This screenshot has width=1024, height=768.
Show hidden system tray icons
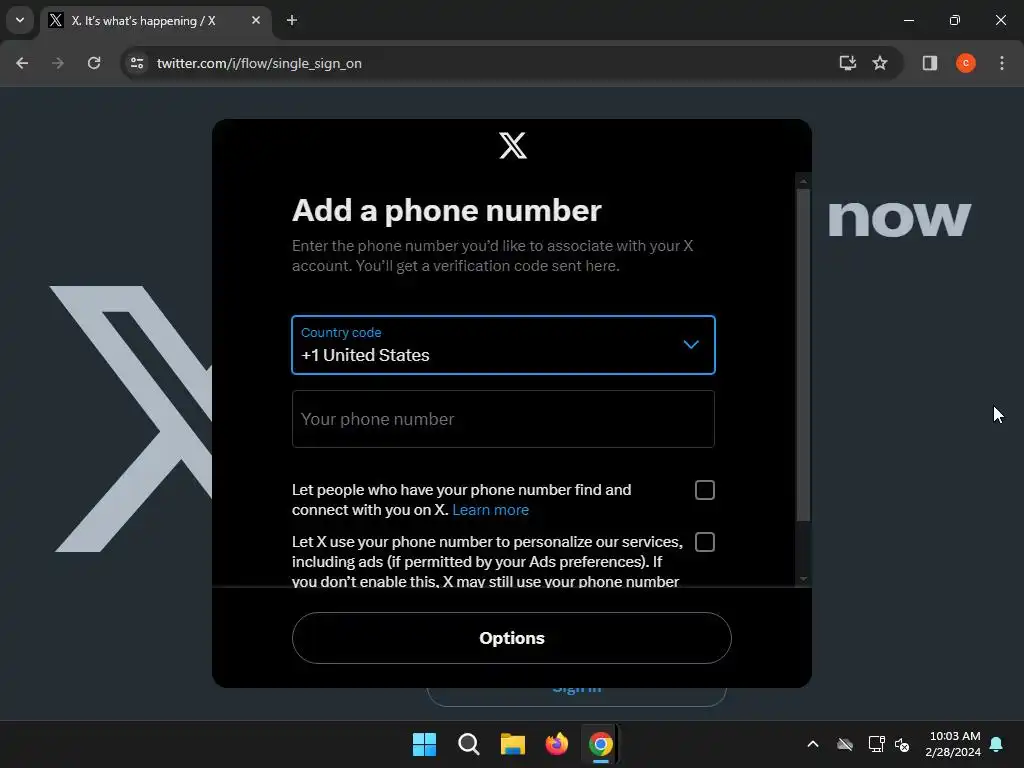click(x=813, y=744)
